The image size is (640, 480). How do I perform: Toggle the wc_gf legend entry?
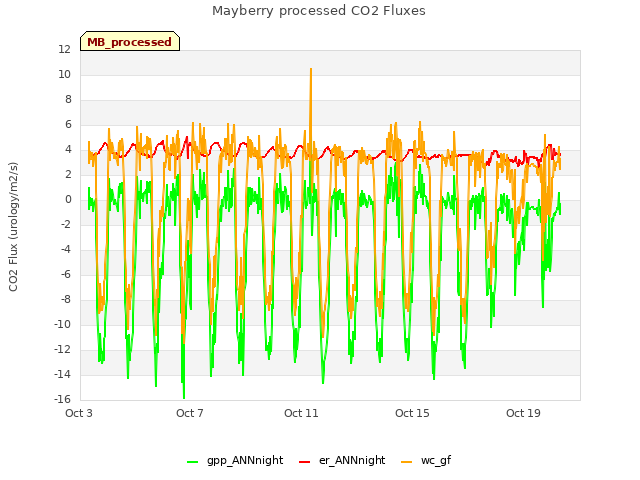pyautogui.click(x=426, y=460)
